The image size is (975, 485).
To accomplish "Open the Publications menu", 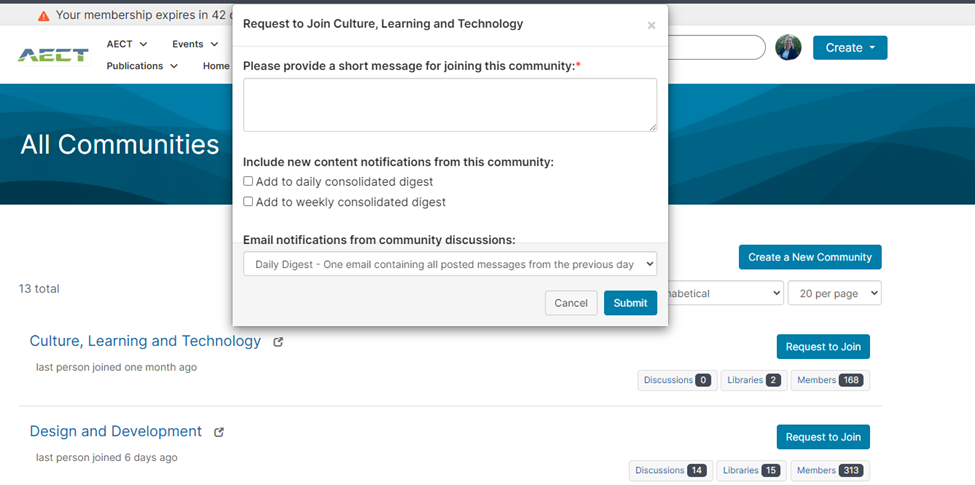I will pos(142,66).
